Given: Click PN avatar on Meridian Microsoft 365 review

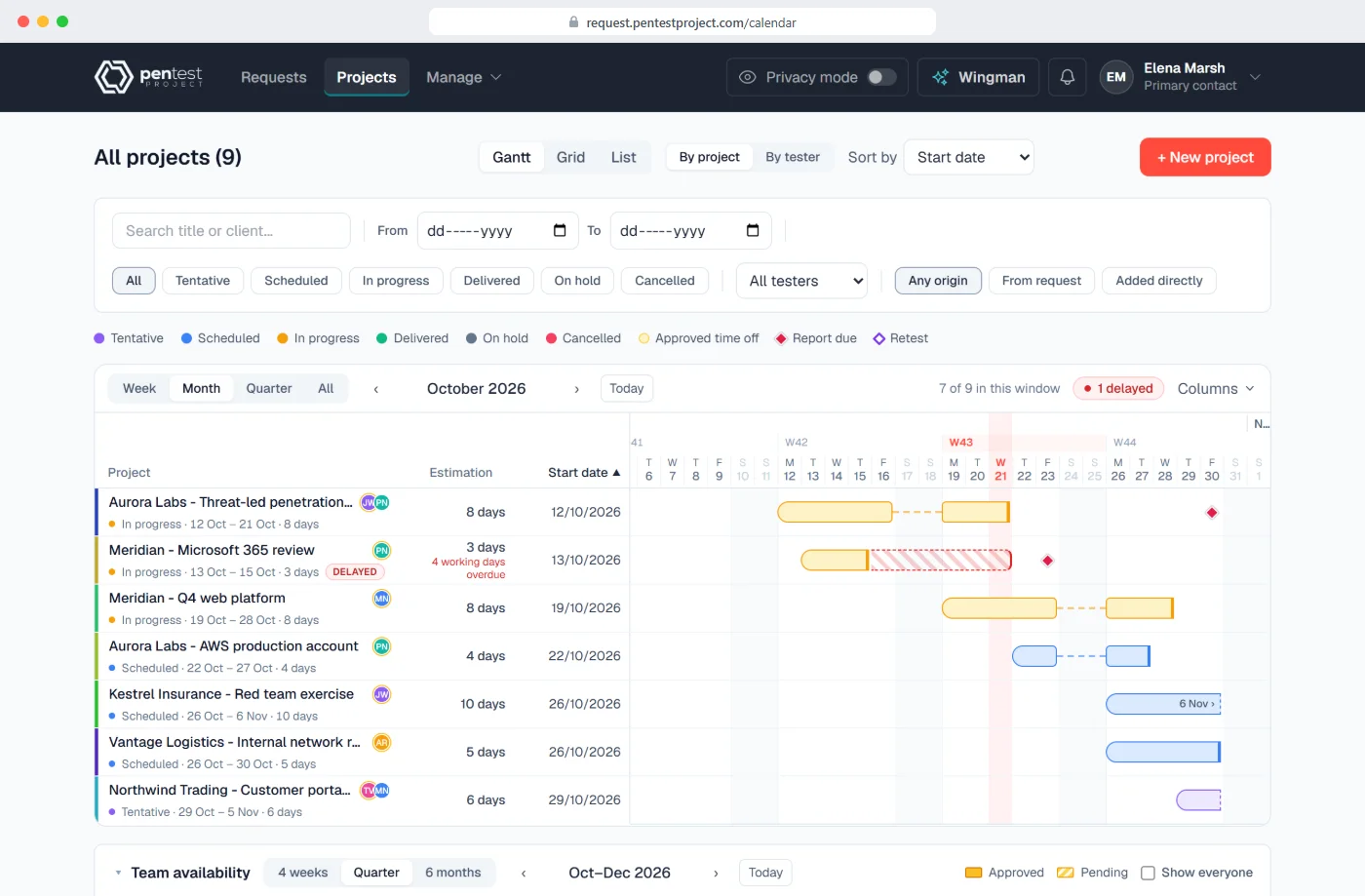Looking at the screenshot, I should (x=382, y=551).
